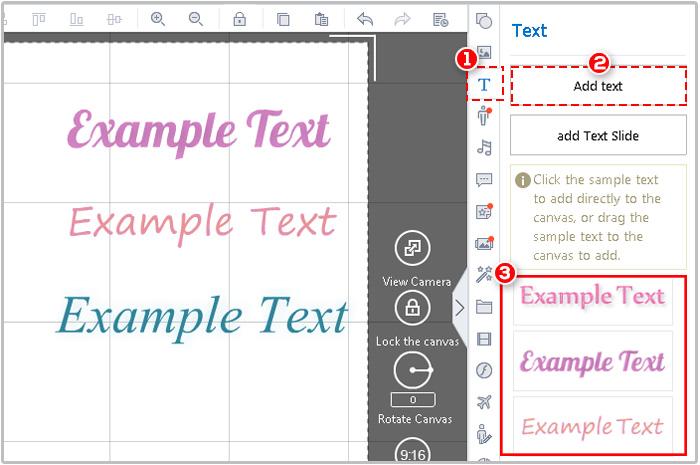Choose the purple script Example Text sample

[x=593, y=361]
